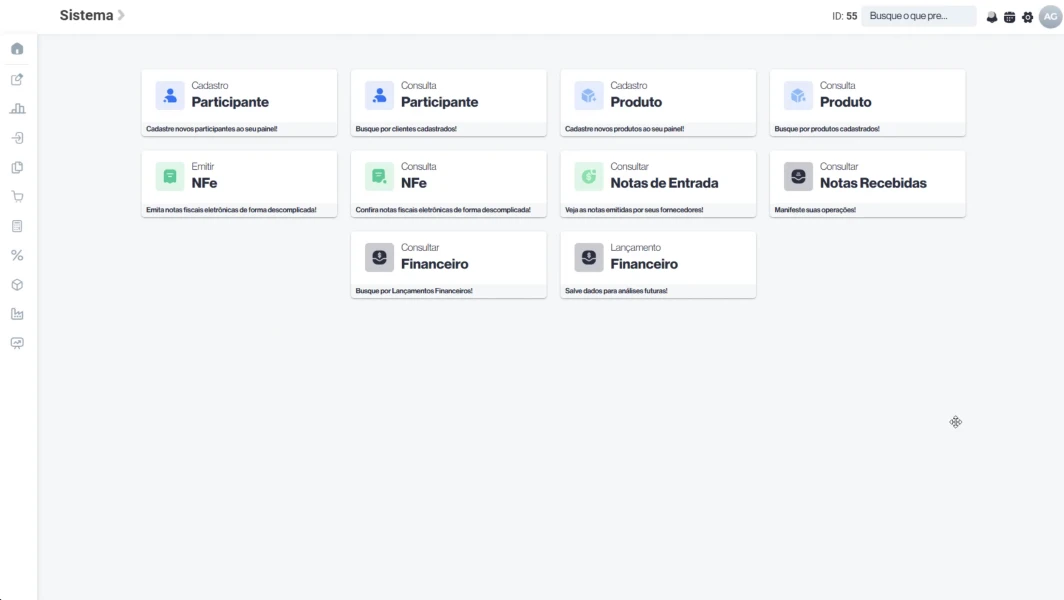Viewport: 1064px width, 600px height.
Task: Open settings via the gear icon
Action: click(1027, 17)
